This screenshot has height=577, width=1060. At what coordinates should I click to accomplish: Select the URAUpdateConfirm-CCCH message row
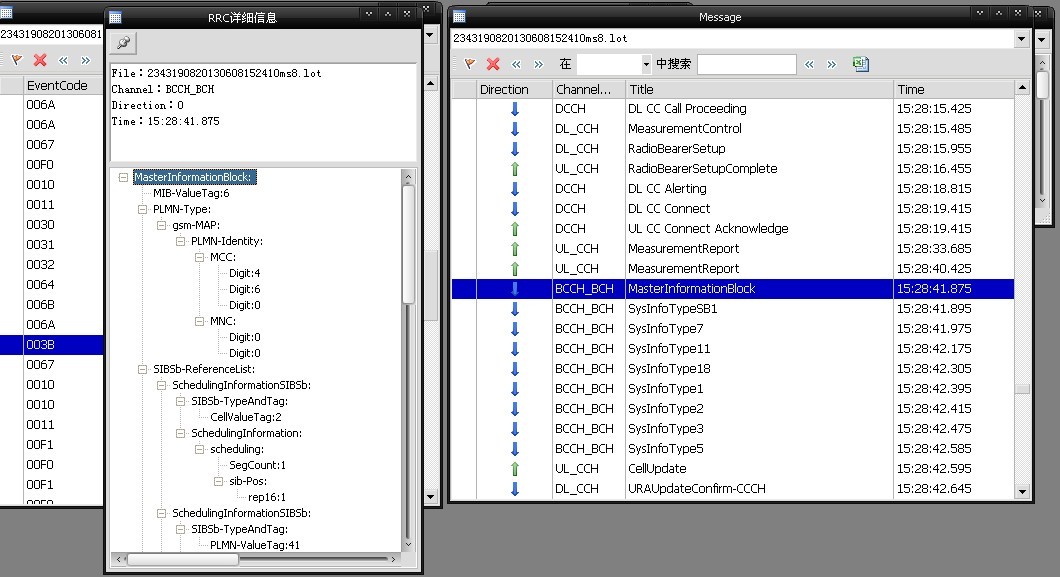coord(733,489)
